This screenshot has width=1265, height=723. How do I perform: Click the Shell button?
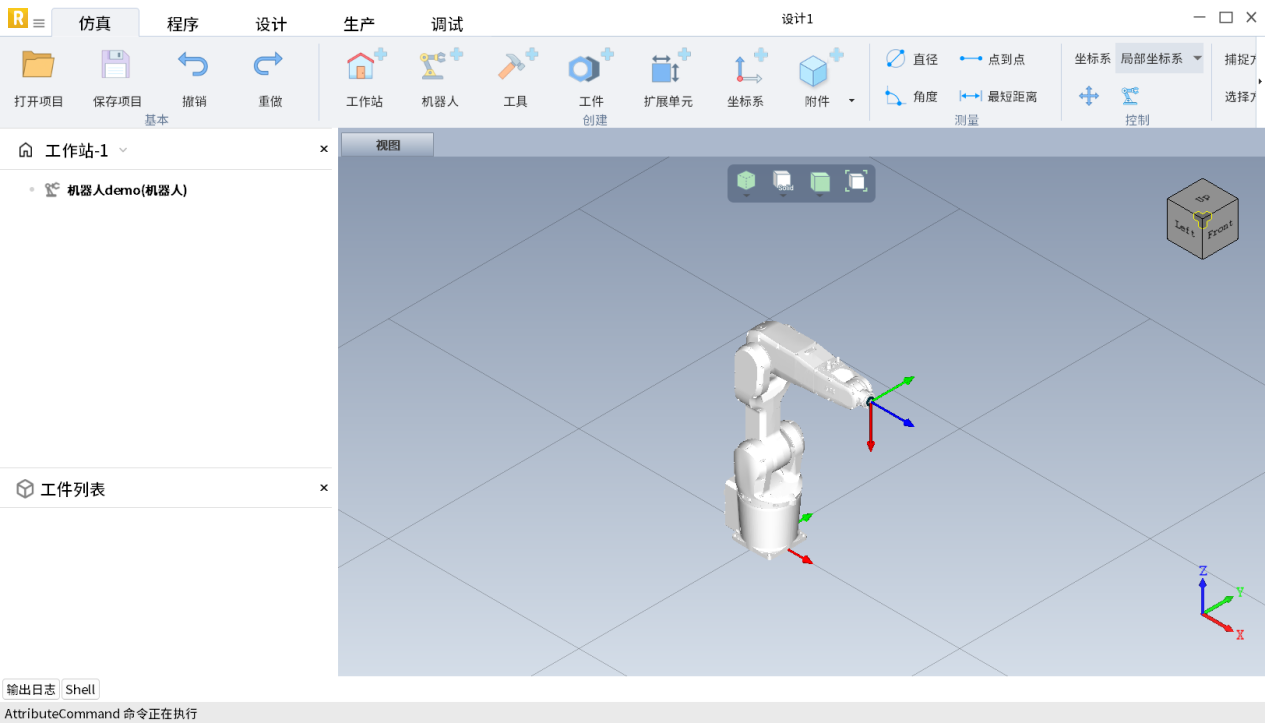pyautogui.click(x=80, y=689)
